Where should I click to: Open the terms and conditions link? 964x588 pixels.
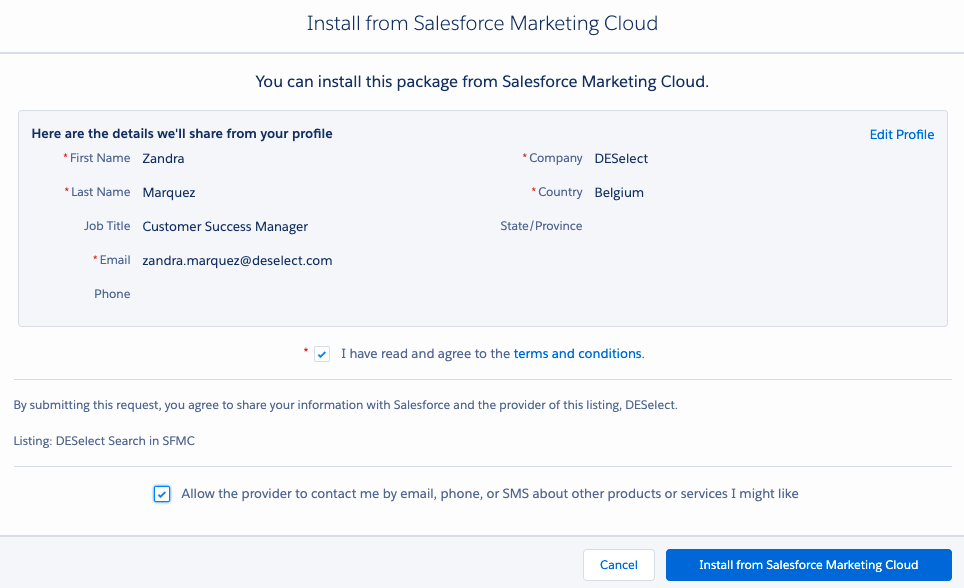click(x=577, y=354)
